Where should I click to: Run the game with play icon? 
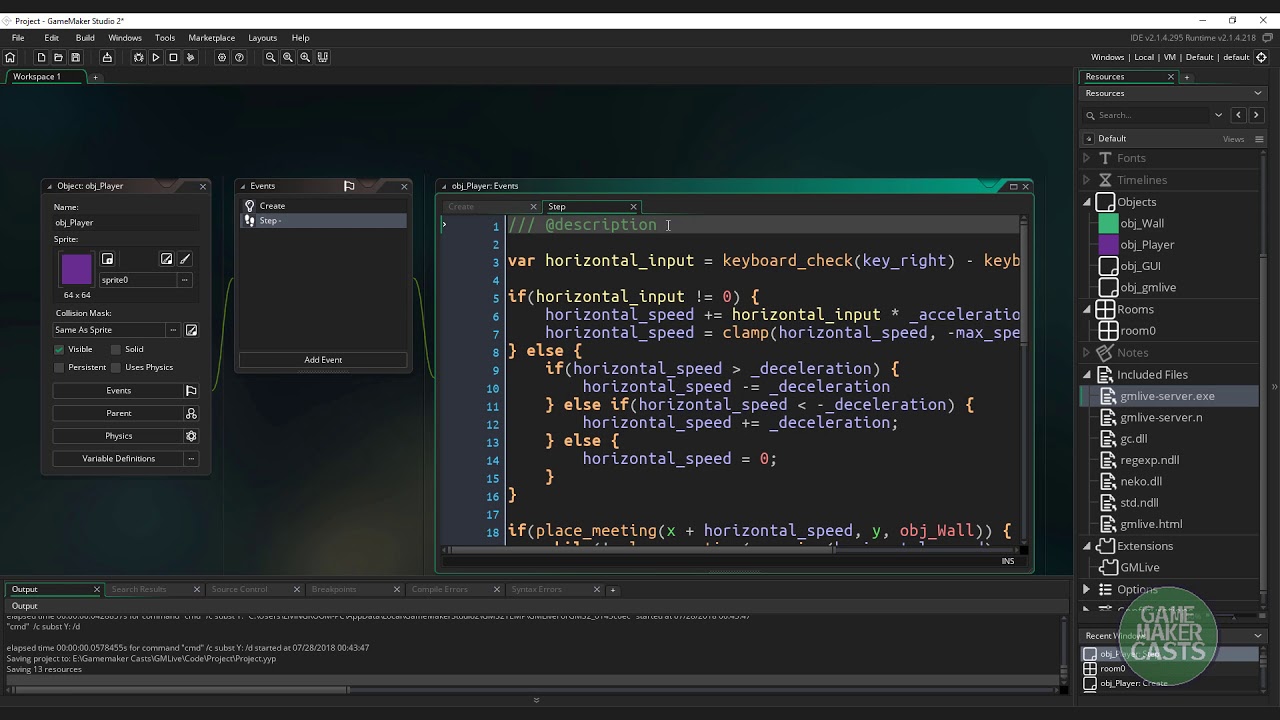coord(155,57)
